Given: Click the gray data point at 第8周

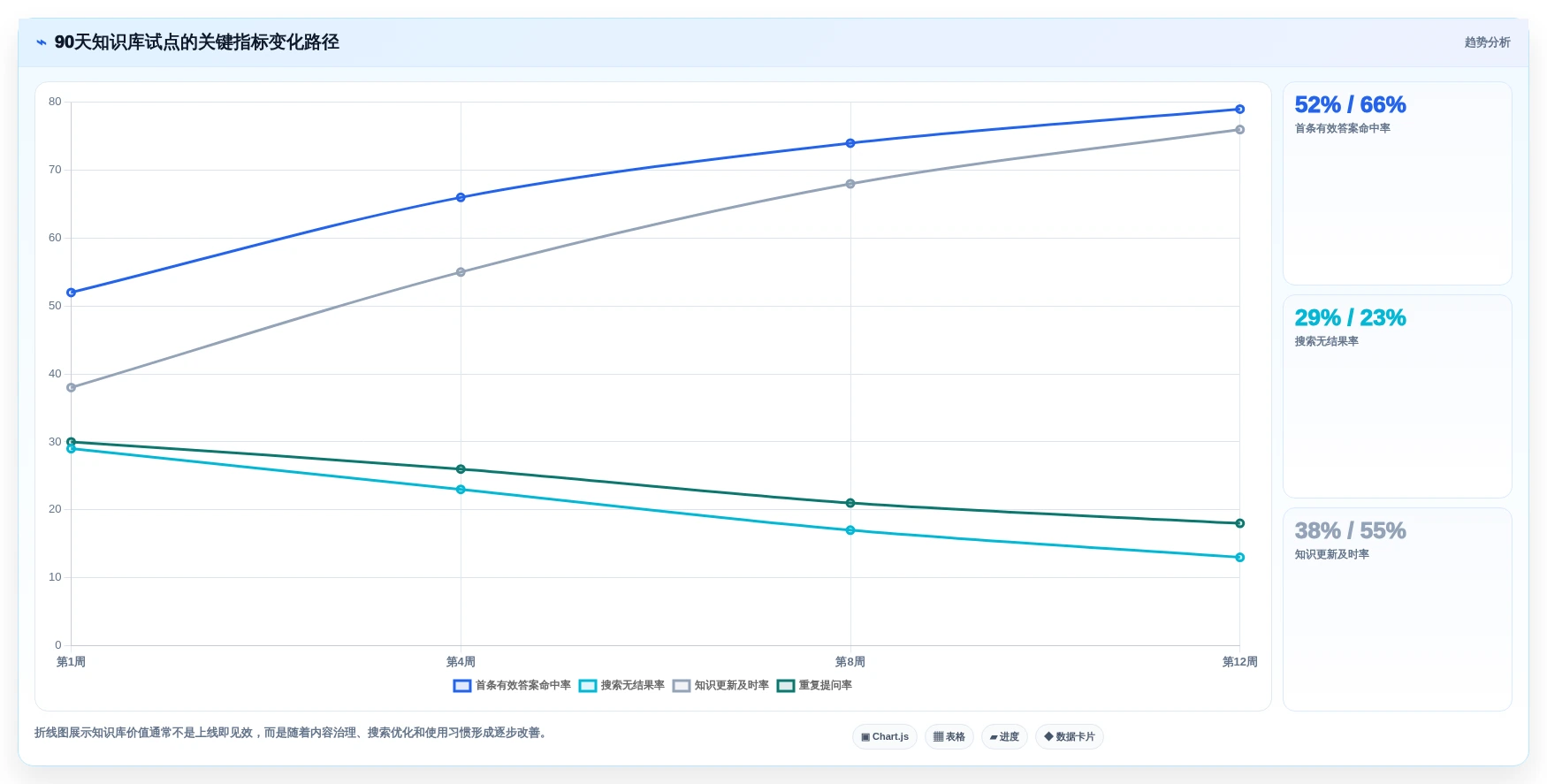Looking at the screenshot, I should point(850,184).
